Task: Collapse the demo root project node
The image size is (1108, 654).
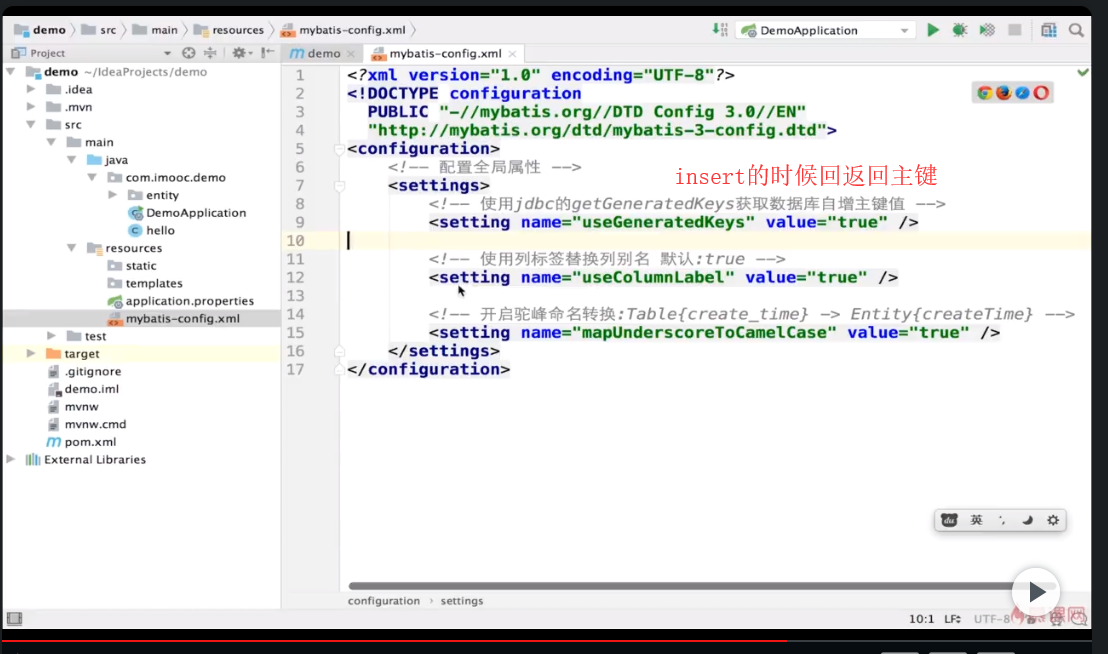Action: 11,71
